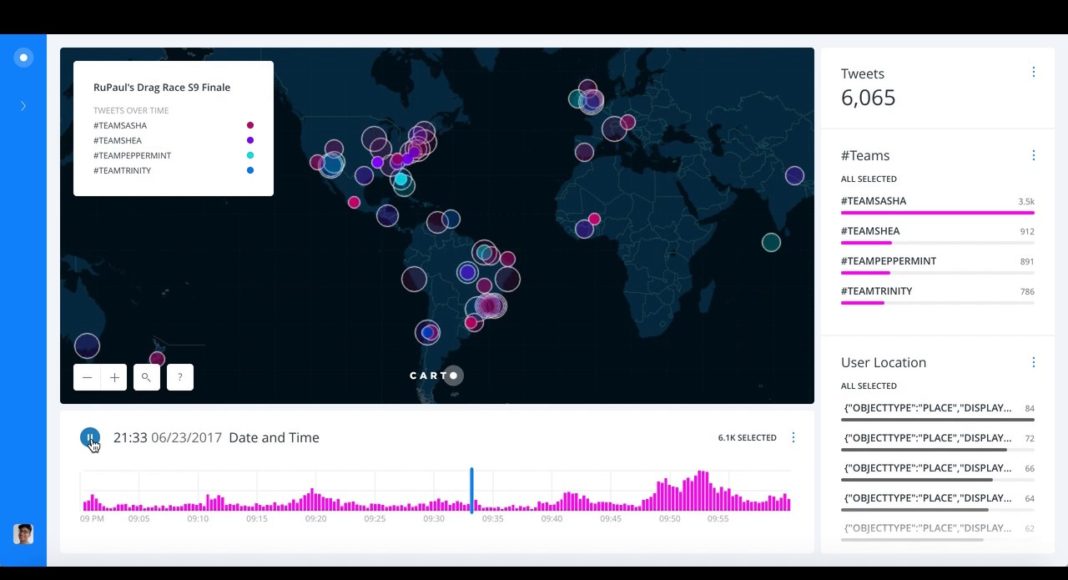Click the "09:05" time axis label
Image resolution: width=1068 pixels, height=580 pixels.
pos(139,519)
